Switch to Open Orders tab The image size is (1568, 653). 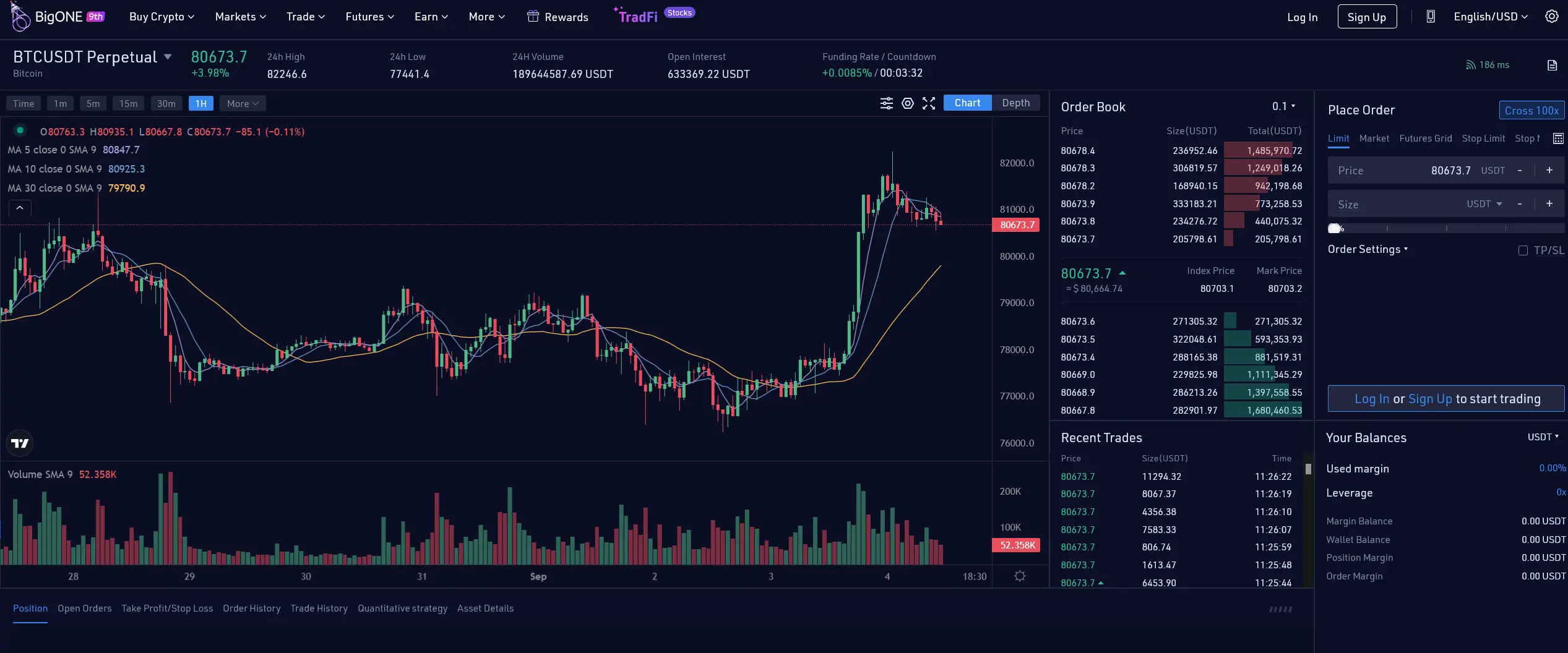[x=85, y=608]
